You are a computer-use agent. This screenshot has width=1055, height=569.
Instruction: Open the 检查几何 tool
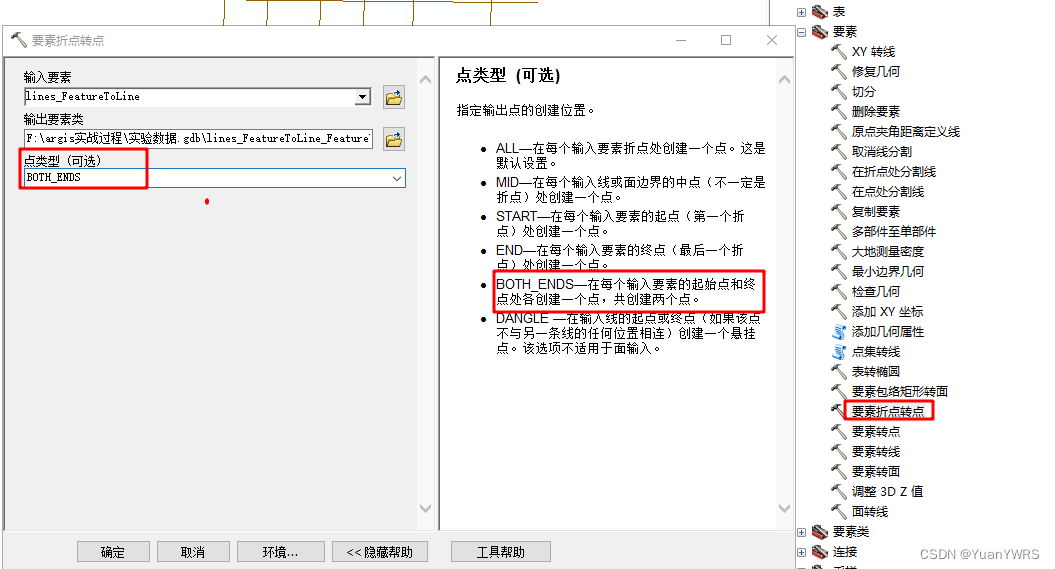[x=875, y=292]
